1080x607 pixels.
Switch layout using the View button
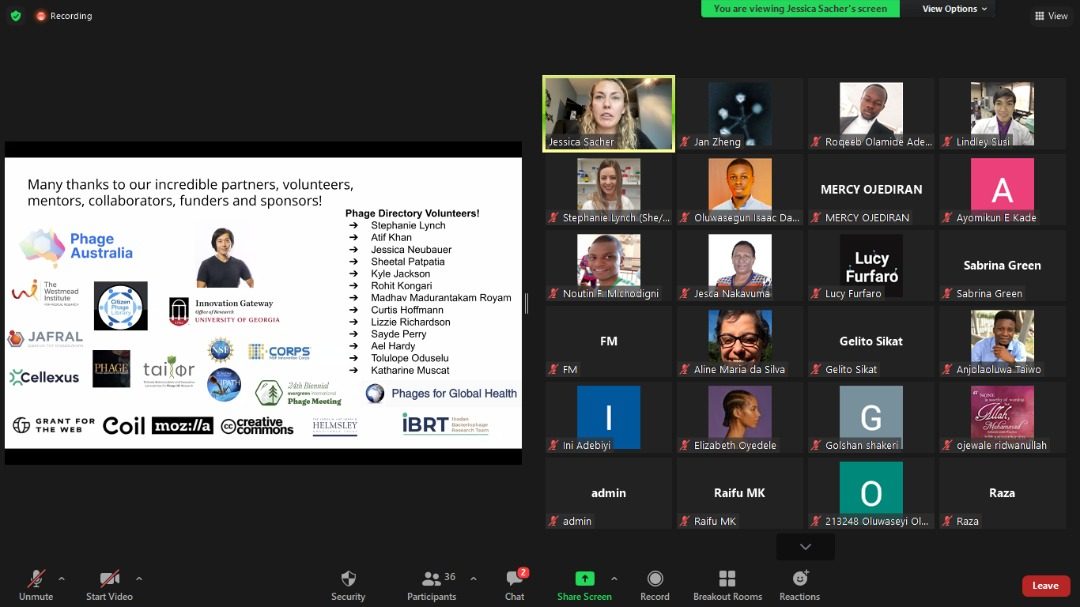point(1051,15)
